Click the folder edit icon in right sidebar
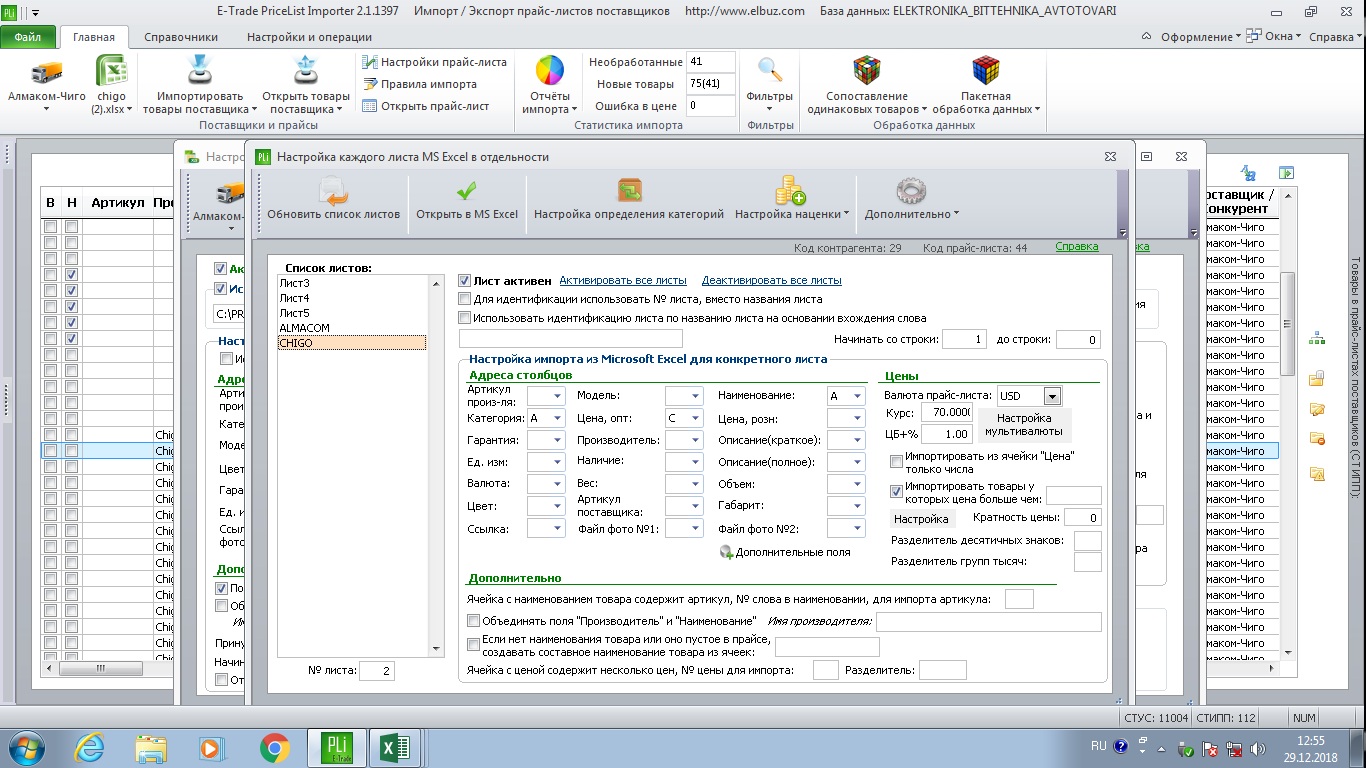This screenshot has width=1366, height=768. [1317, 409]
